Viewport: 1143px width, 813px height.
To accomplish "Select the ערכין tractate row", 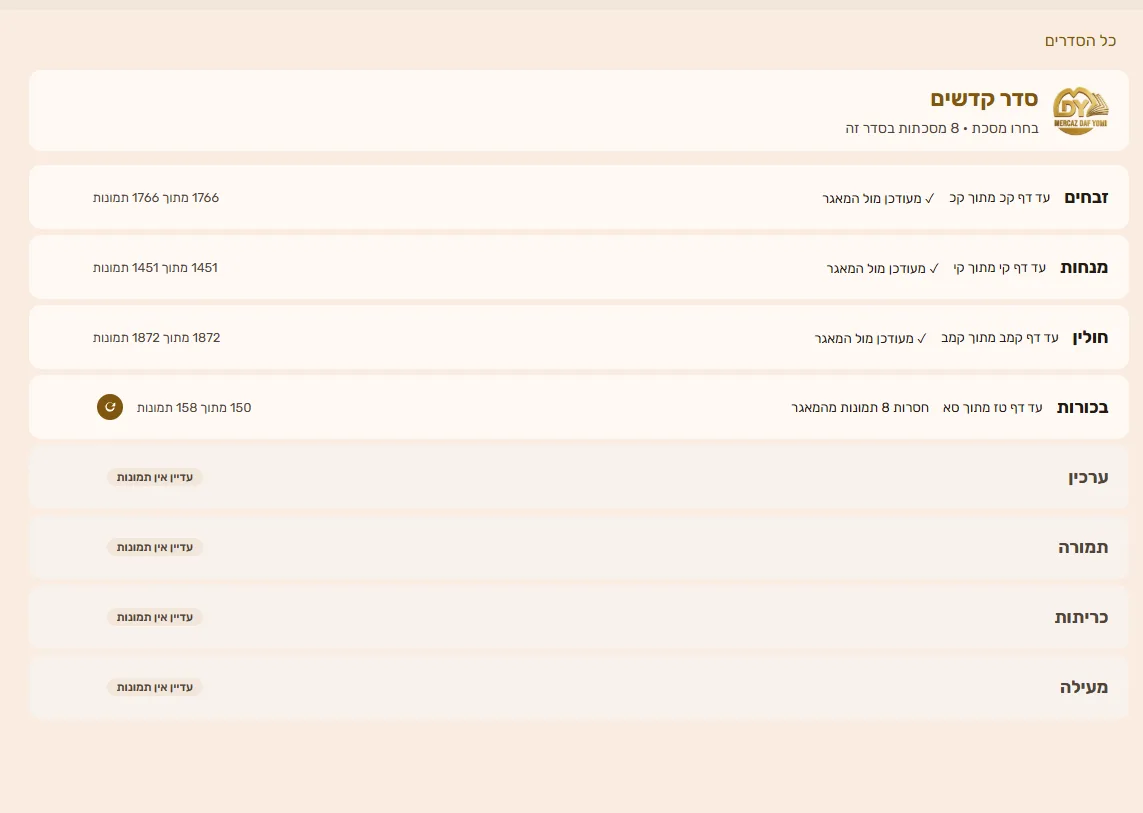I will [579, 478].
